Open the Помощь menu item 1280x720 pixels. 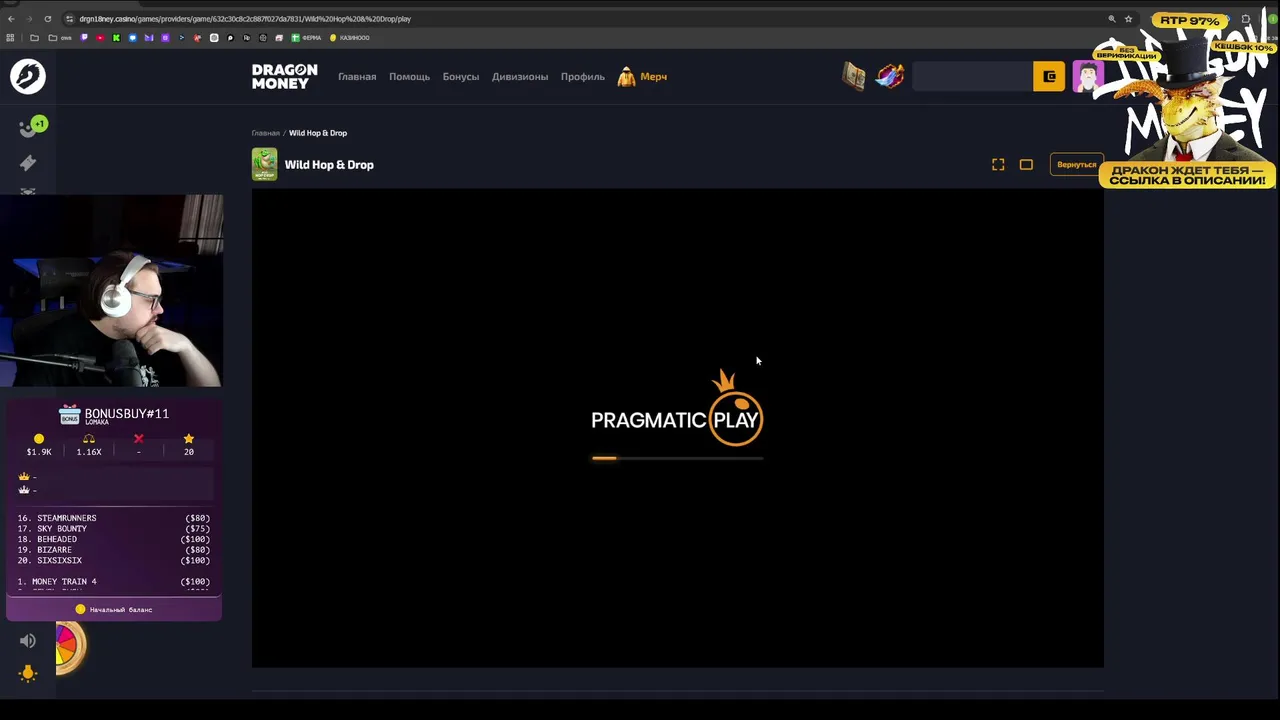click(x=409, y=77)
